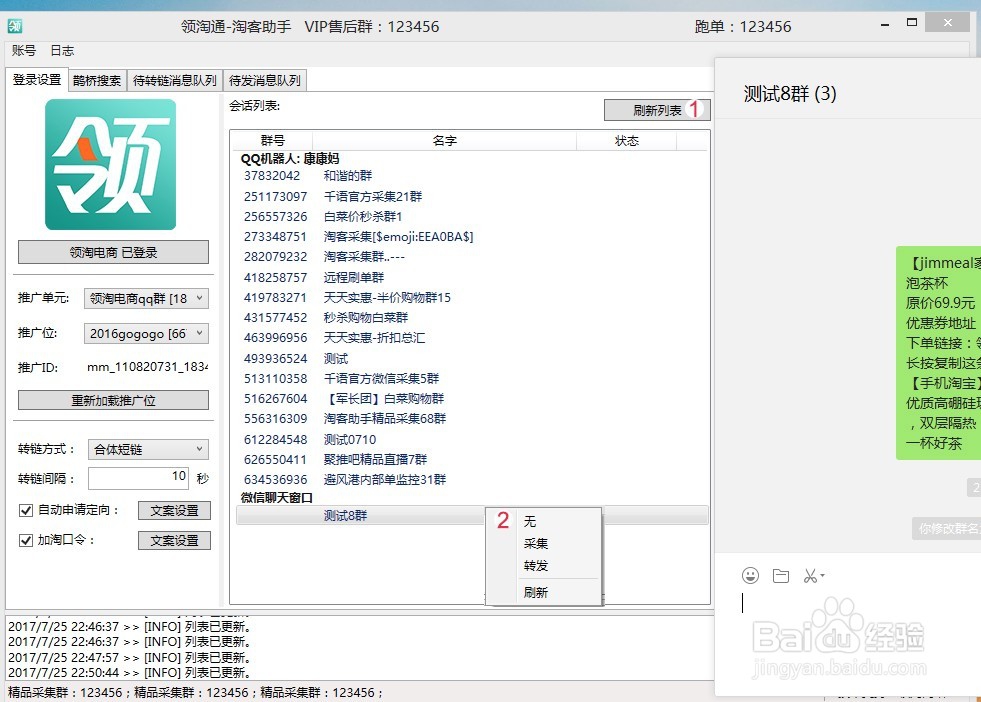Open the file/folder icon in the chat toolbar
This screenshot has width=981, height=702.
tap(783, 575)
